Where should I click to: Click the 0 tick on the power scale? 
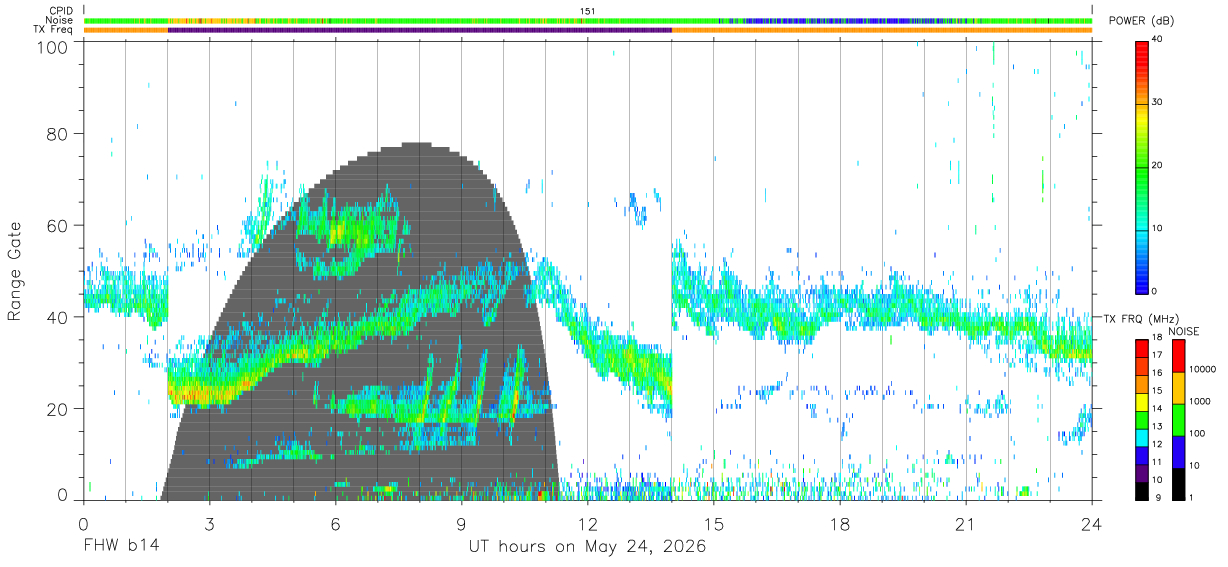1155,291
